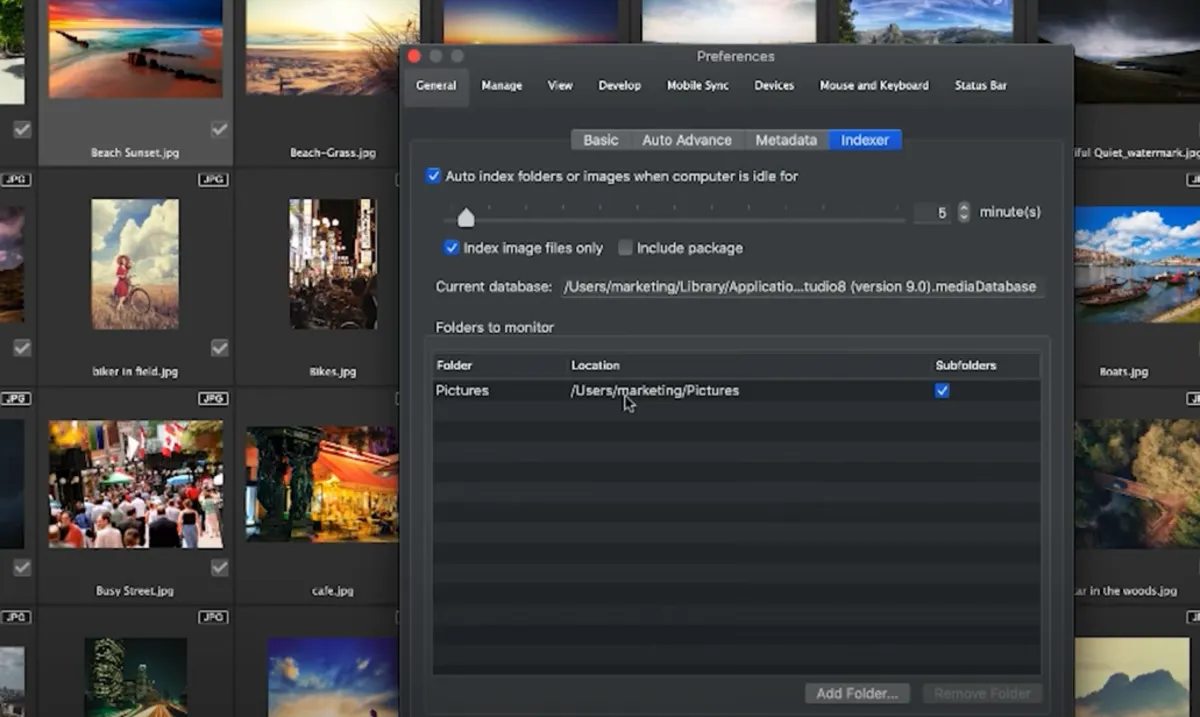Untick Subfolders checkbox for Pictures folder

pos(942,391)
